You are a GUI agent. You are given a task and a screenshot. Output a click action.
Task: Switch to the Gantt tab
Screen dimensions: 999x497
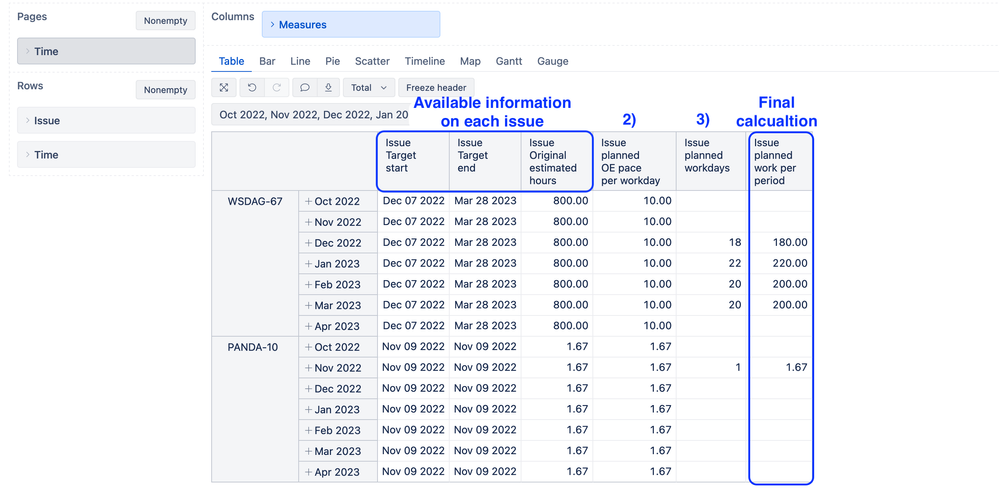pyautogui.click(x=509, y=61)
